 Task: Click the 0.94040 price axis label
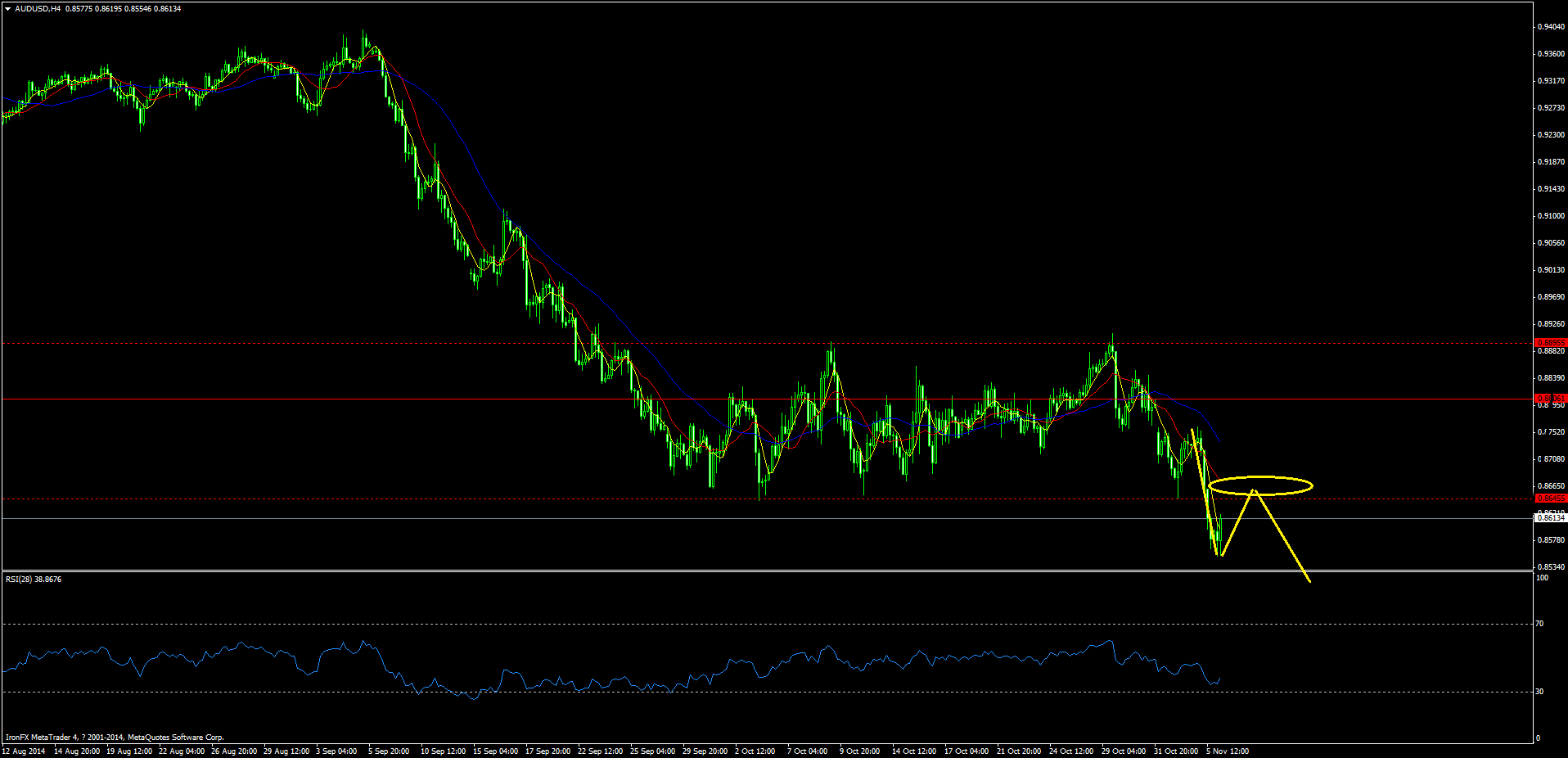coord(1551,27)
